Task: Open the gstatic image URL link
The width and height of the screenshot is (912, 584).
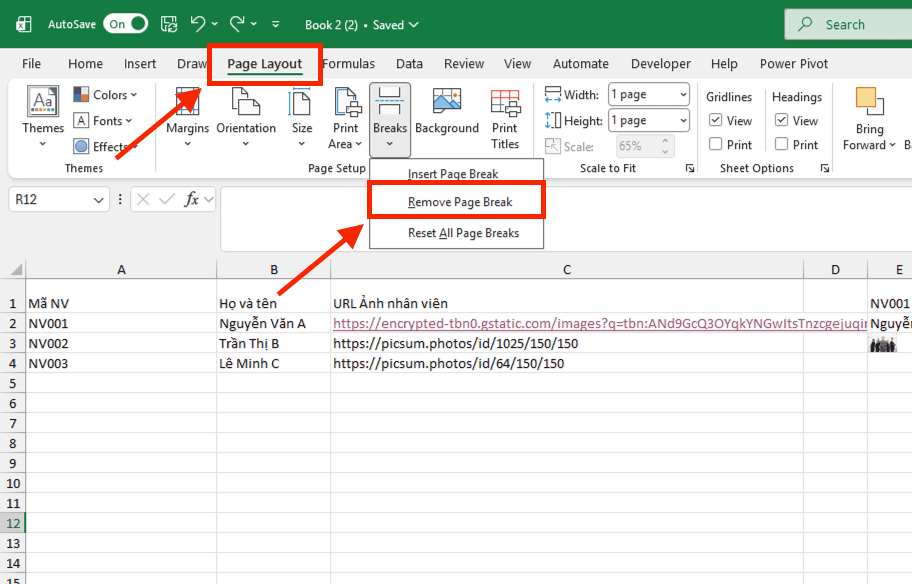Action: point(599,323)
